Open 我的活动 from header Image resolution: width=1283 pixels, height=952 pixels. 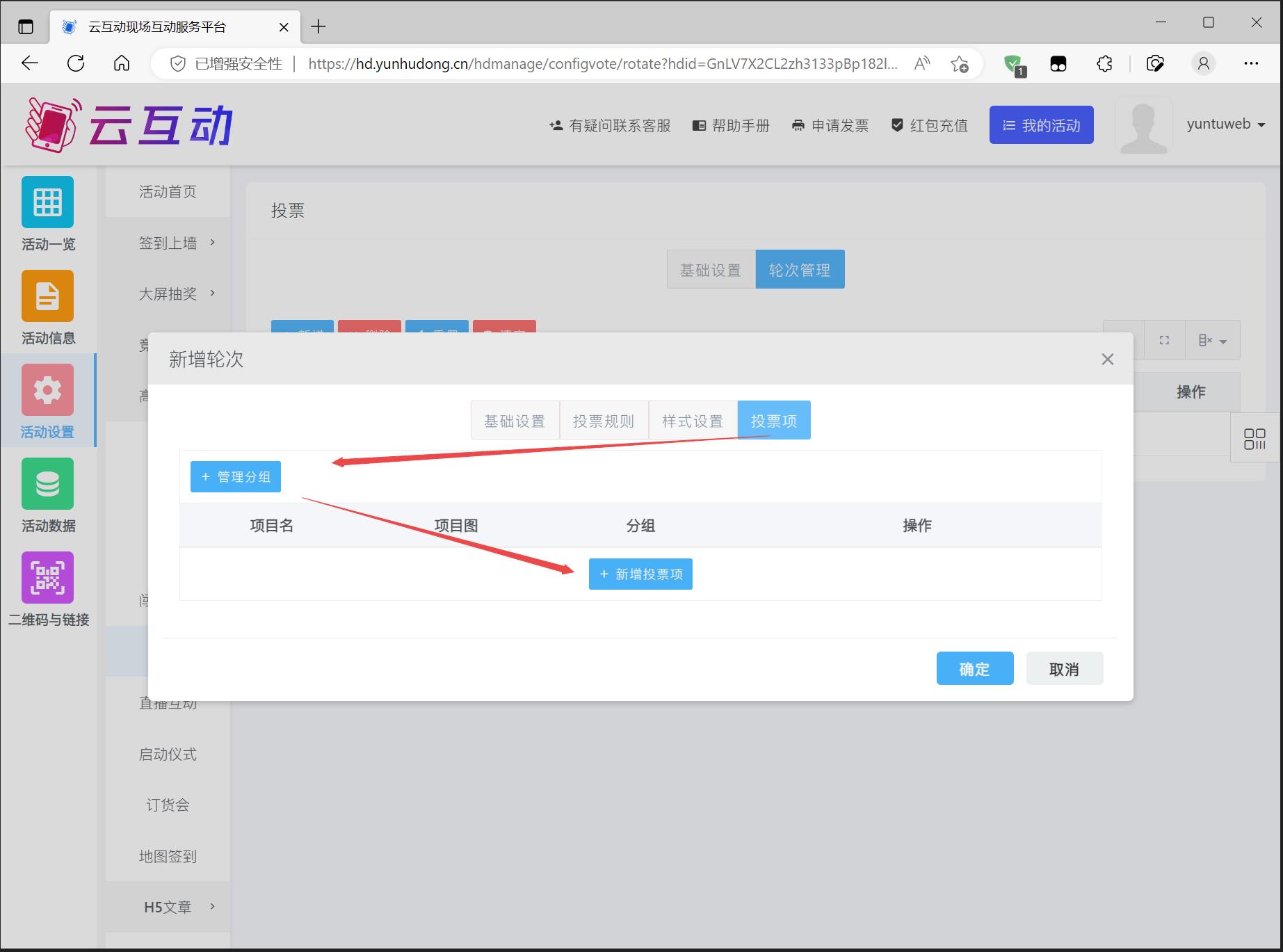click(1041, 125)
